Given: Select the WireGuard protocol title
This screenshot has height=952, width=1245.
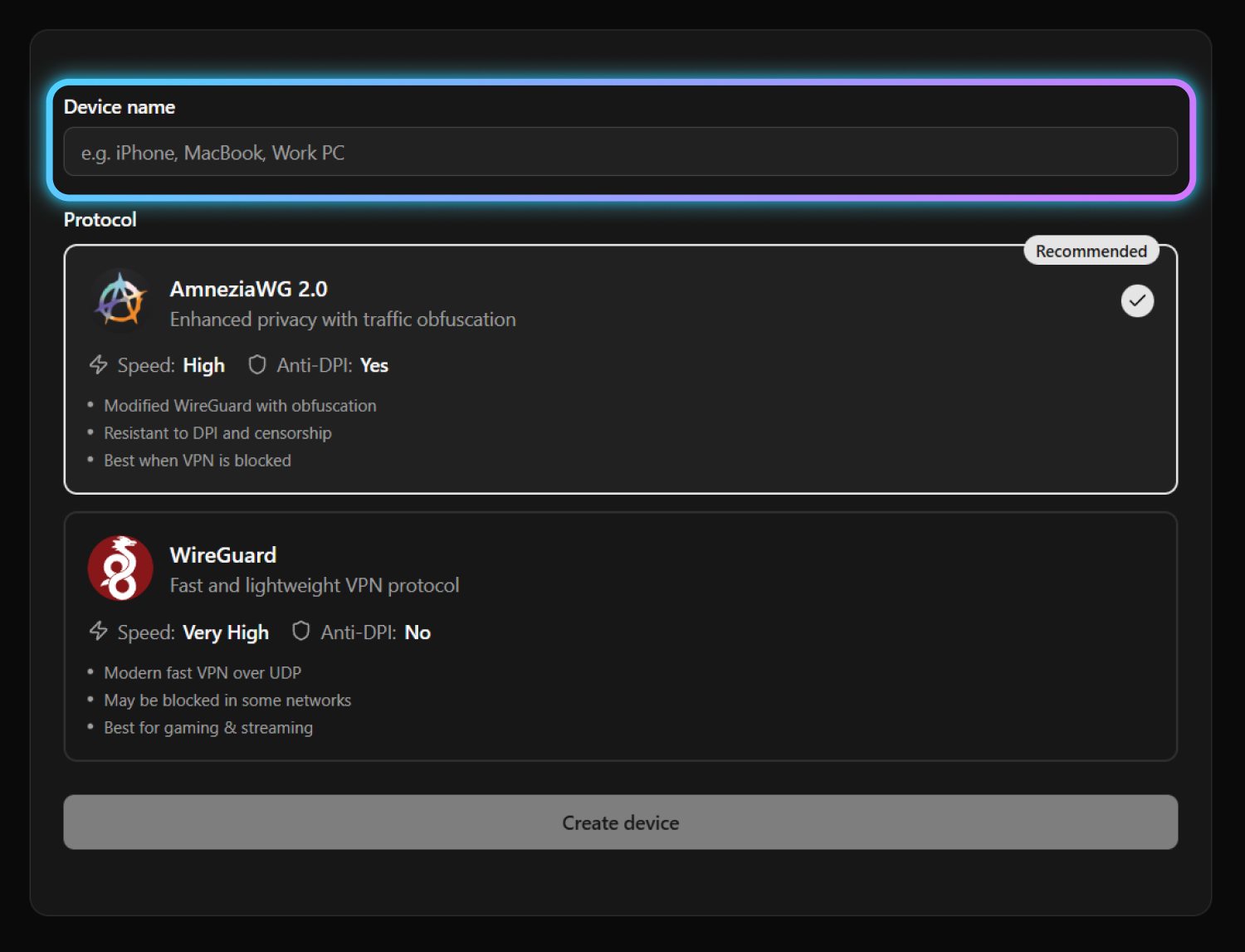Looking at the screenshot, I should pyautogui.click(x=223, y=555).
